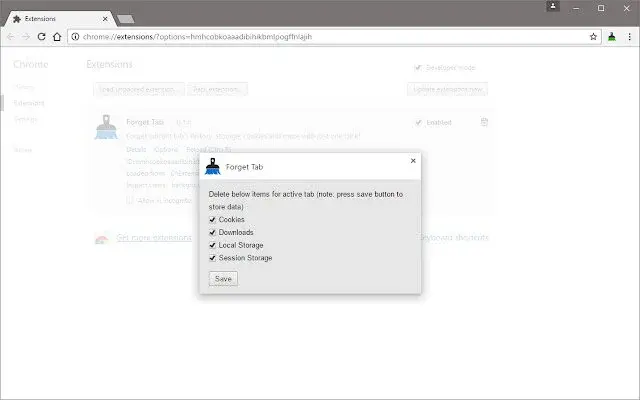Screen dimensions: 640x400
Task: Toggle the Session Storage checkbox
Action: click(212, 258)
